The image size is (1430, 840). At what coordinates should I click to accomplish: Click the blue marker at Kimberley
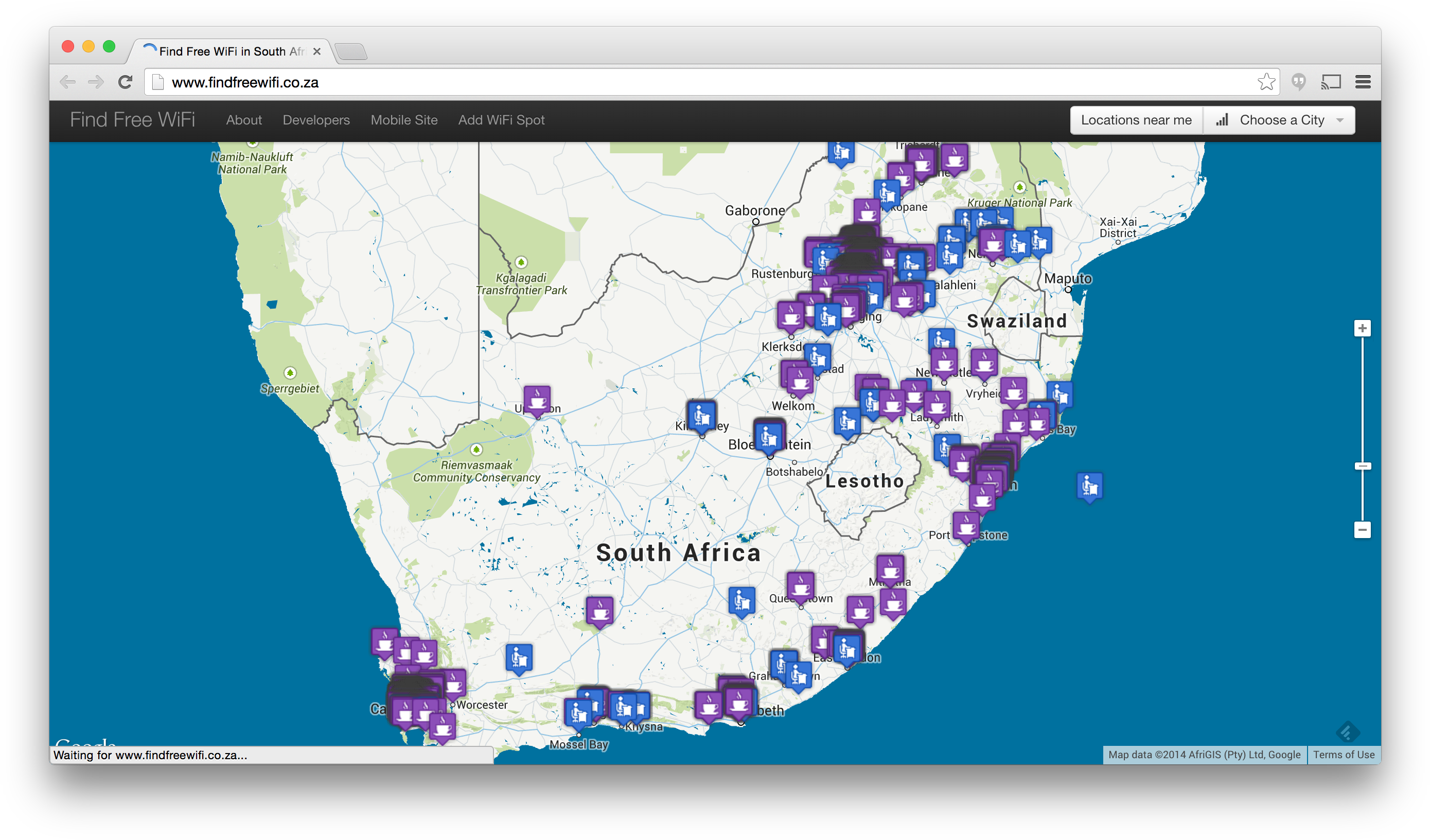(701, 416)
